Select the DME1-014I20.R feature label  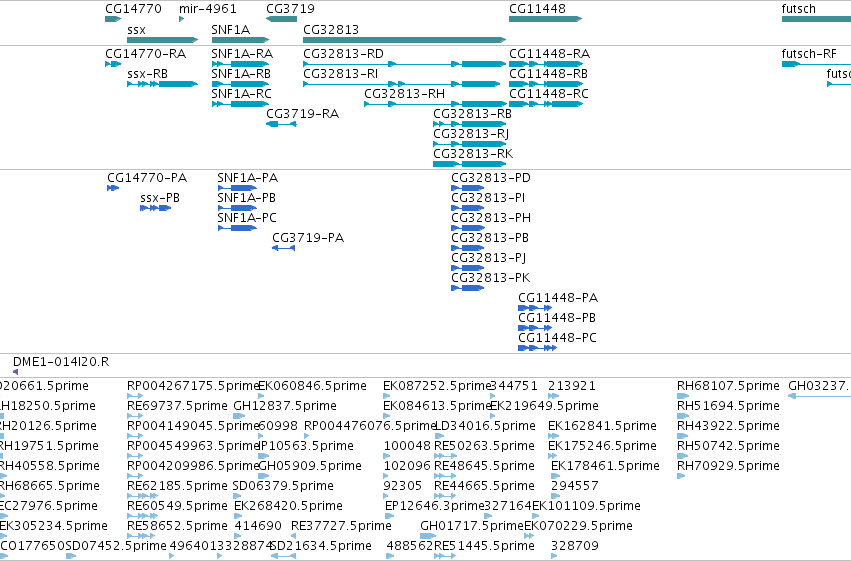click(x=61, y=362)
